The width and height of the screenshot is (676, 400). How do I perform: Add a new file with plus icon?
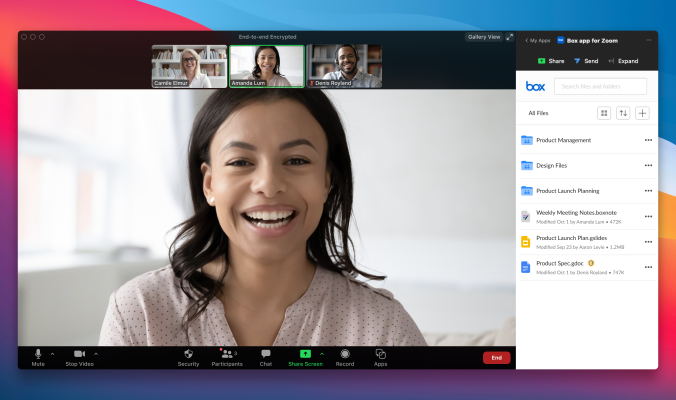tap(642, 113)
